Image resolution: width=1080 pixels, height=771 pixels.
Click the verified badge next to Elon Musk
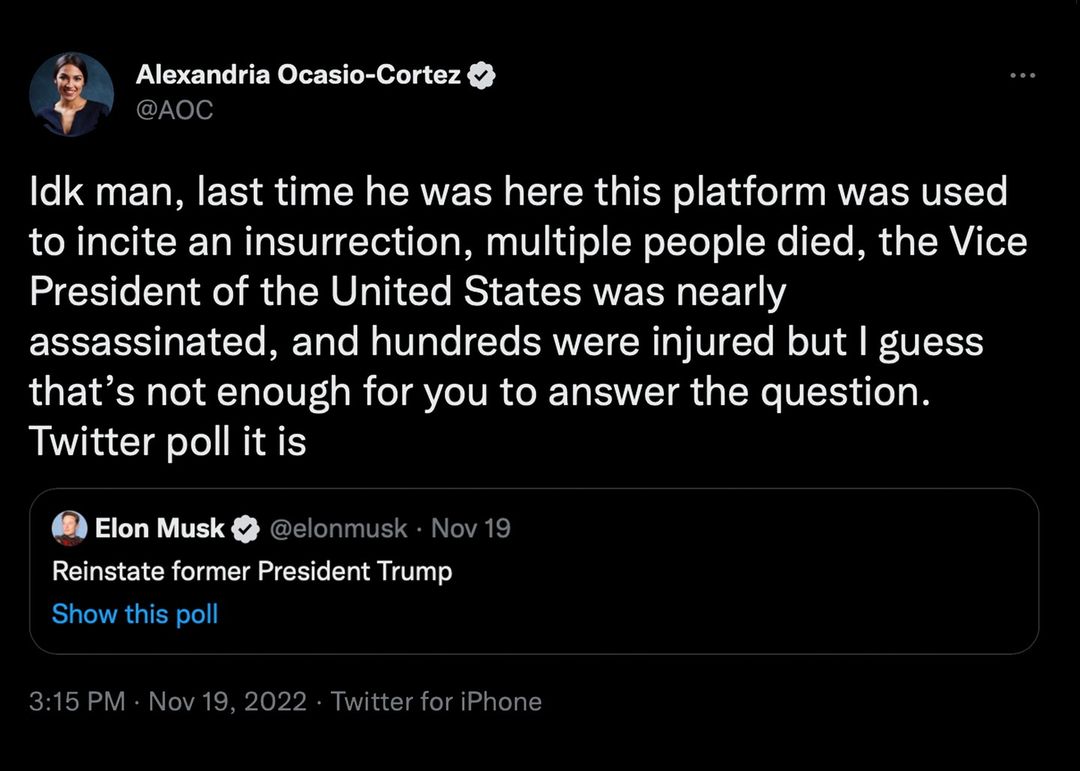[246, 528]
